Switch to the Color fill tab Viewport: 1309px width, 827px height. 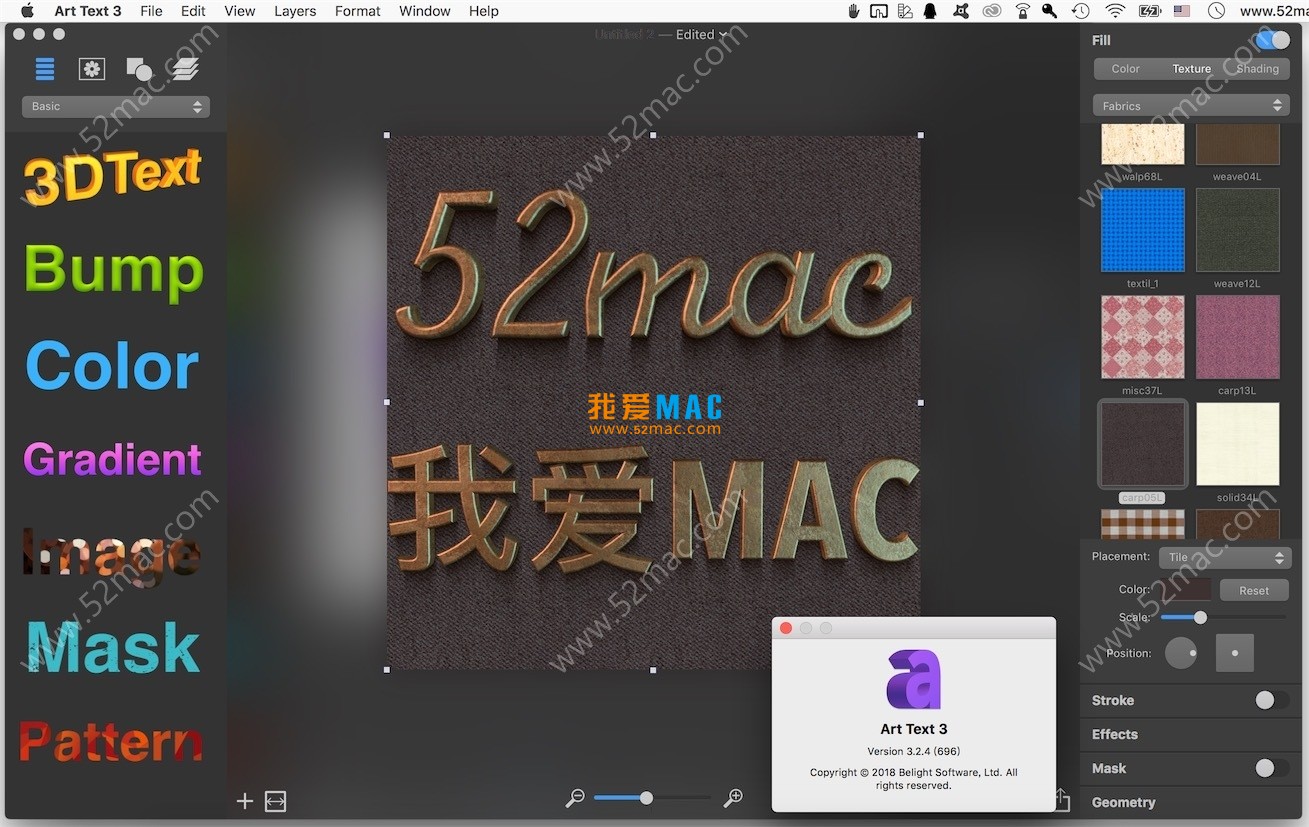[1126, 69]
